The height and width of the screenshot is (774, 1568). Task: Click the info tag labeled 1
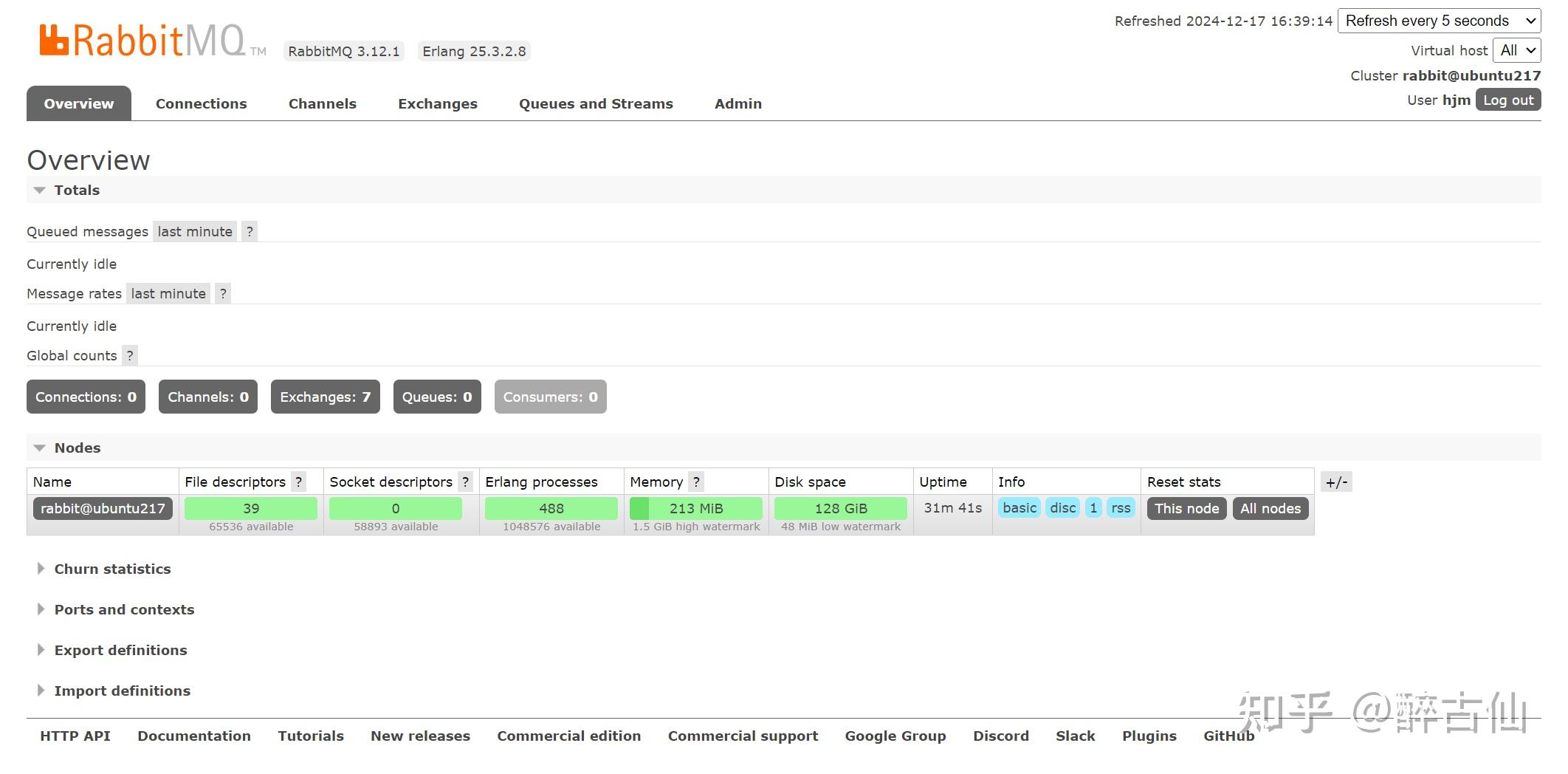click(1093, 508)
